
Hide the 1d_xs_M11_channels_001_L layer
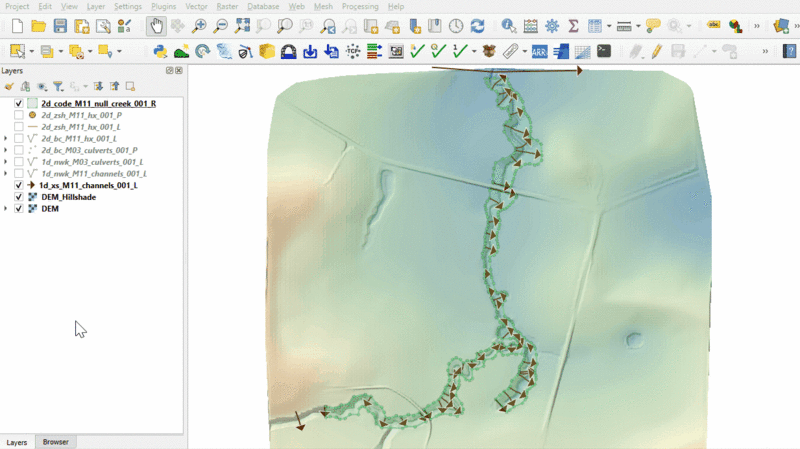[19, 185]
